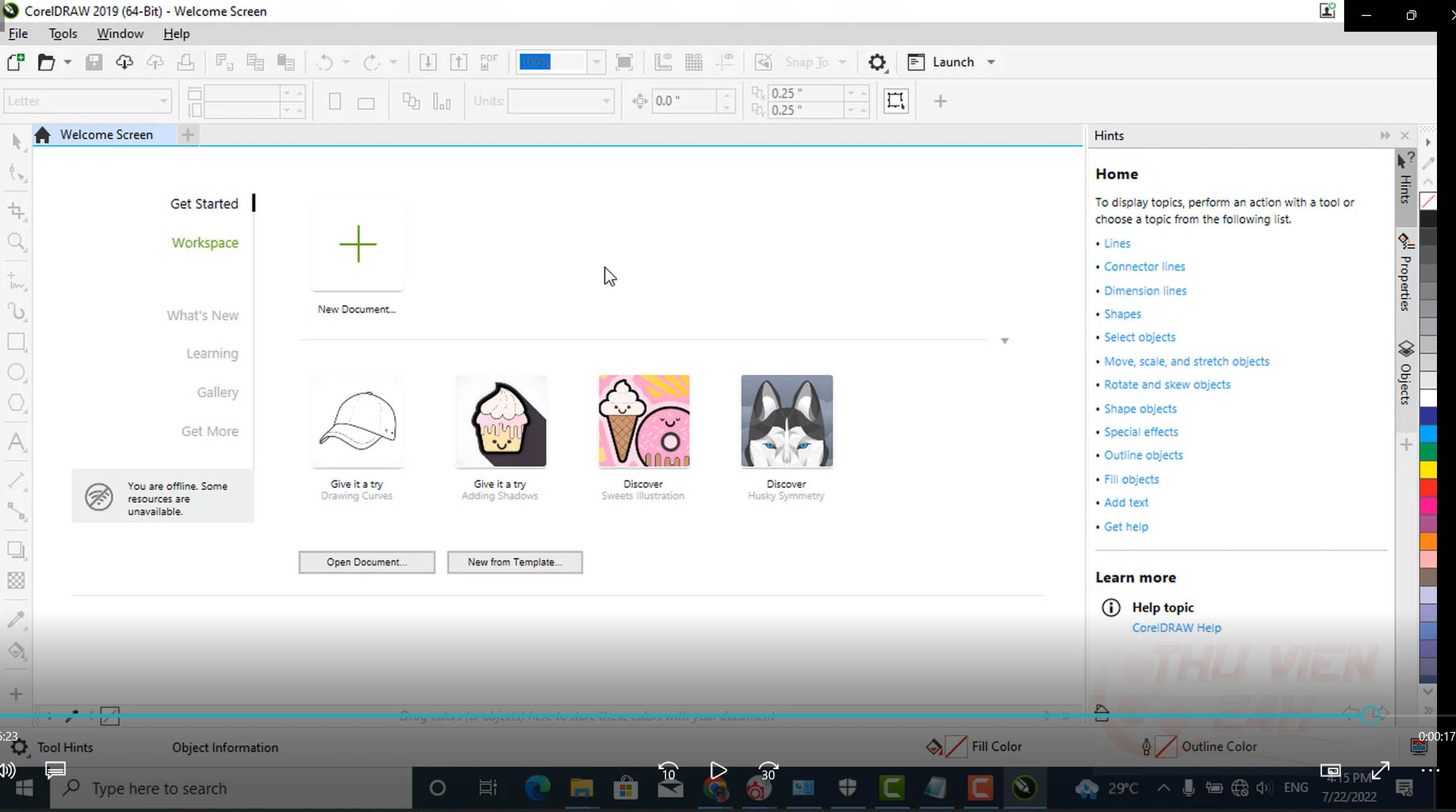Pick the yellow swatch in color palette
The height and width of the screenshot is (812, 1456).
(x=1428, y=469)
